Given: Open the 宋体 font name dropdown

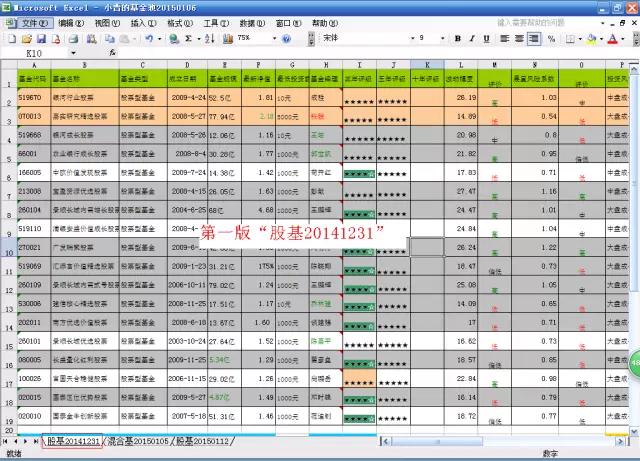Looking at the screenshot, I should tap(413, 38).
